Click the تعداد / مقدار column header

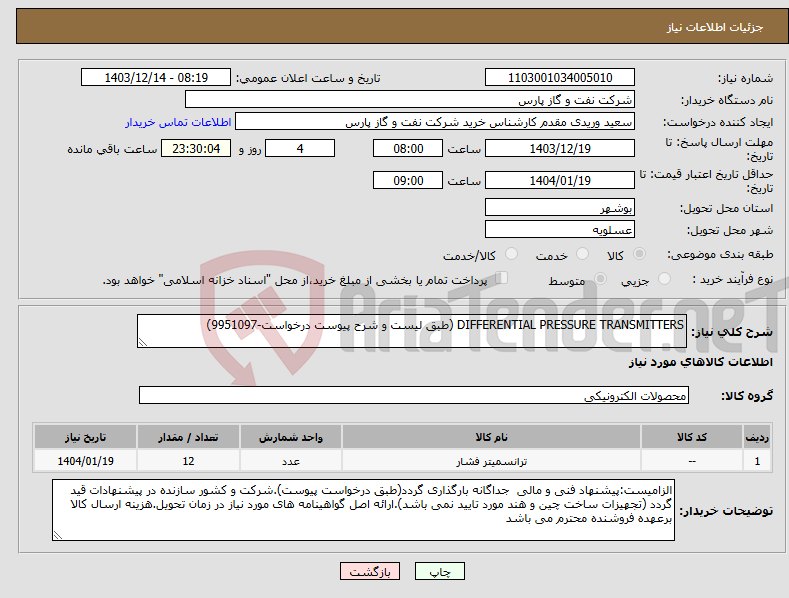tap(188, 437)
